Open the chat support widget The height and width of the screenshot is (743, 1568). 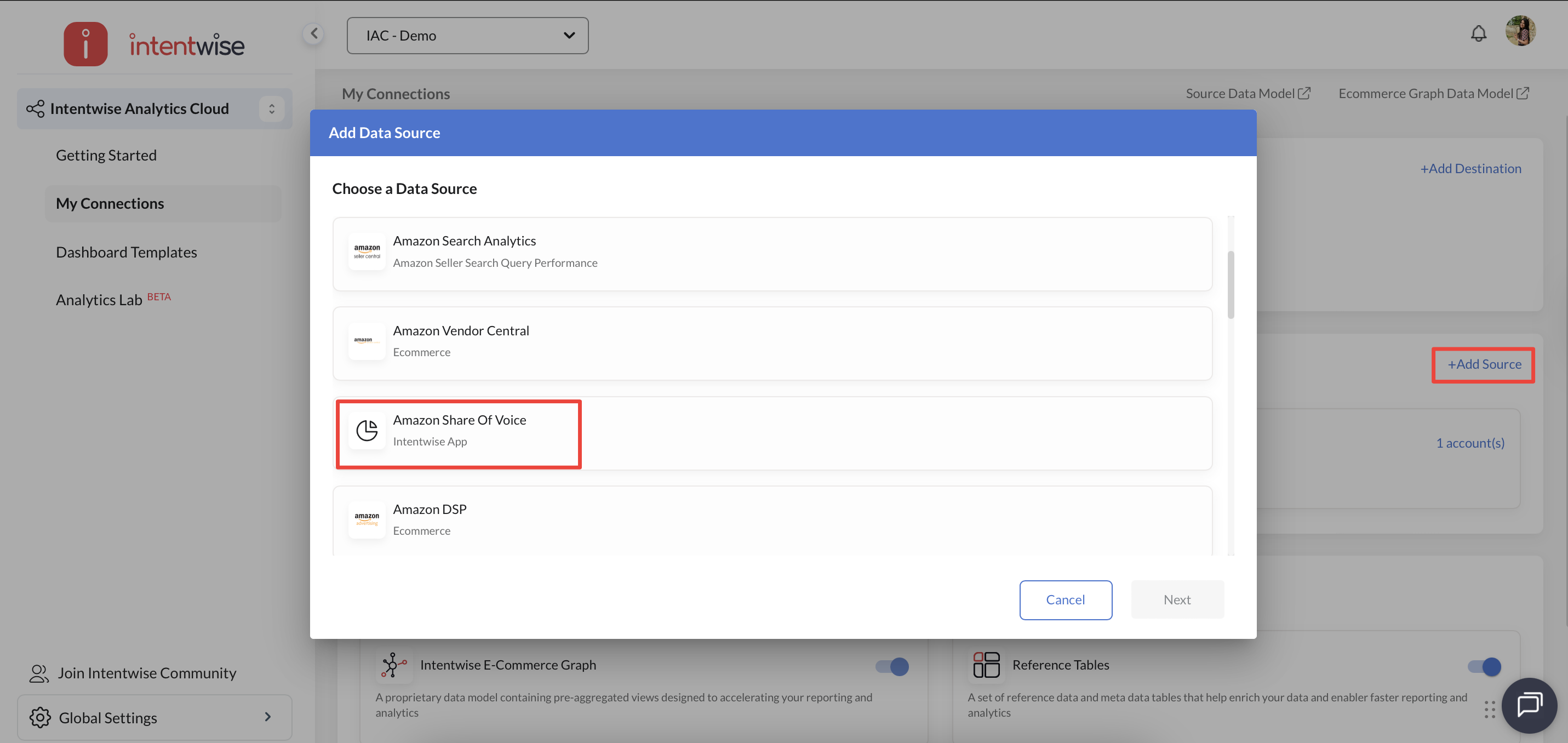[x=1529, y=705]
